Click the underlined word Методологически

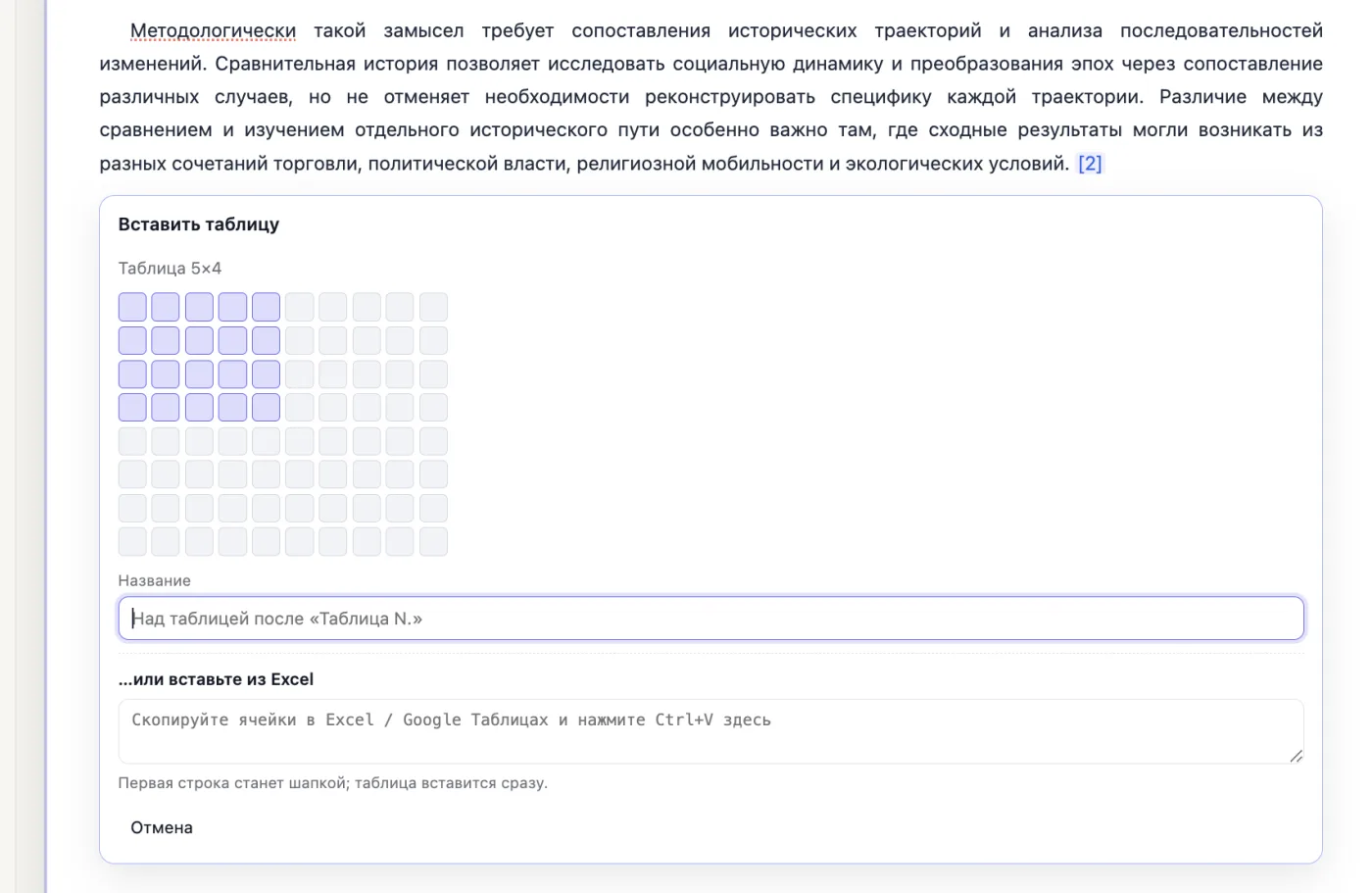pyautogui.click(x=214, y=31)
